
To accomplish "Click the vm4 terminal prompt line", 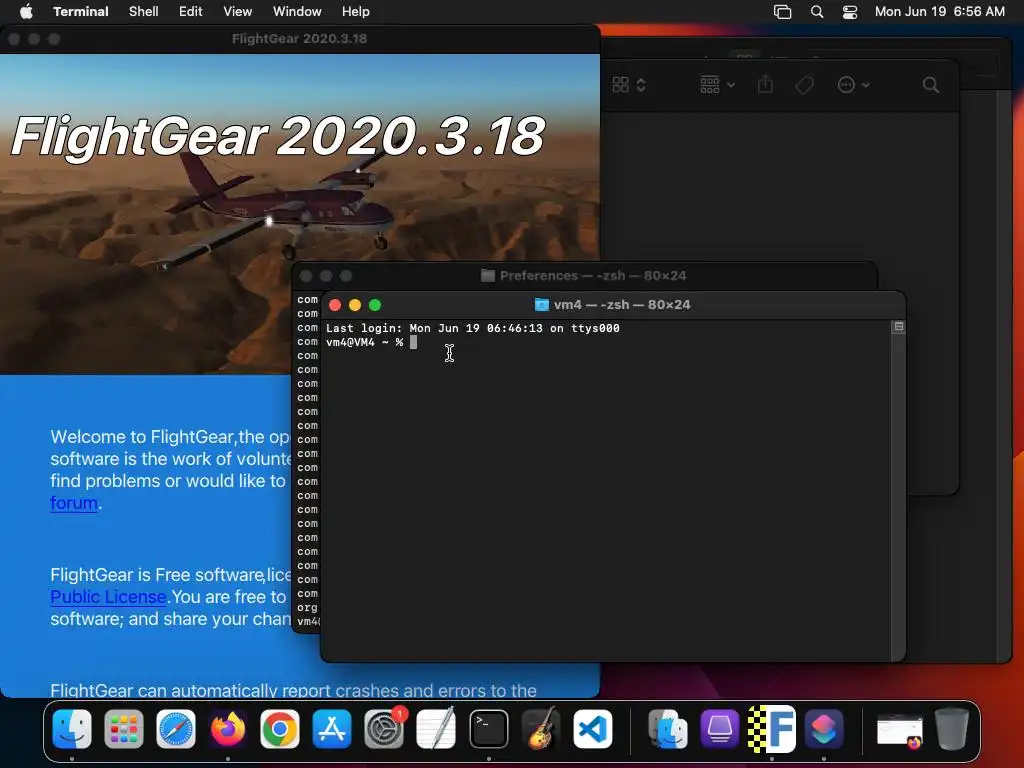I will (371, 342).
